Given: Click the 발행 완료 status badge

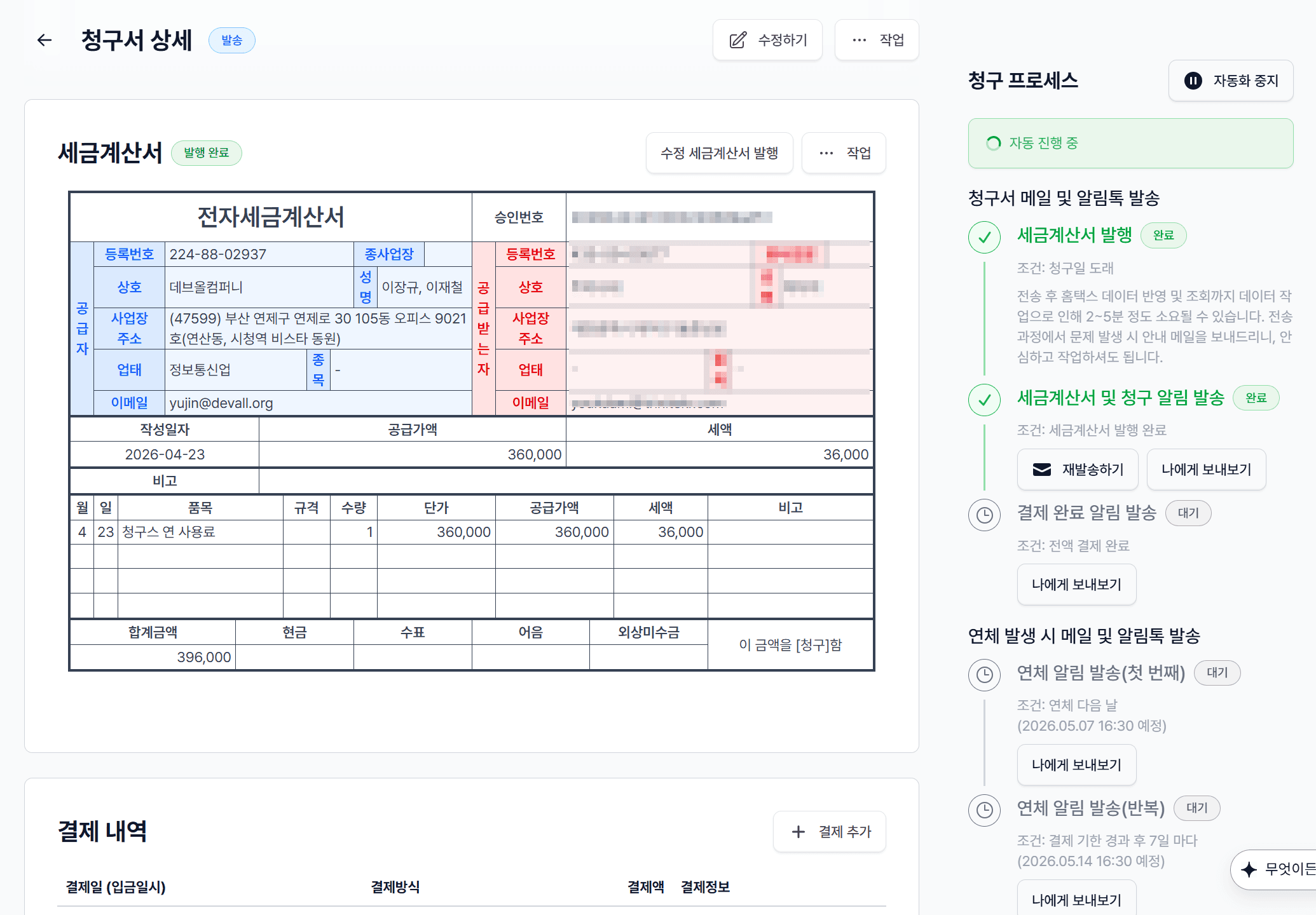Looking at the screenshot, I should [207, 153].
